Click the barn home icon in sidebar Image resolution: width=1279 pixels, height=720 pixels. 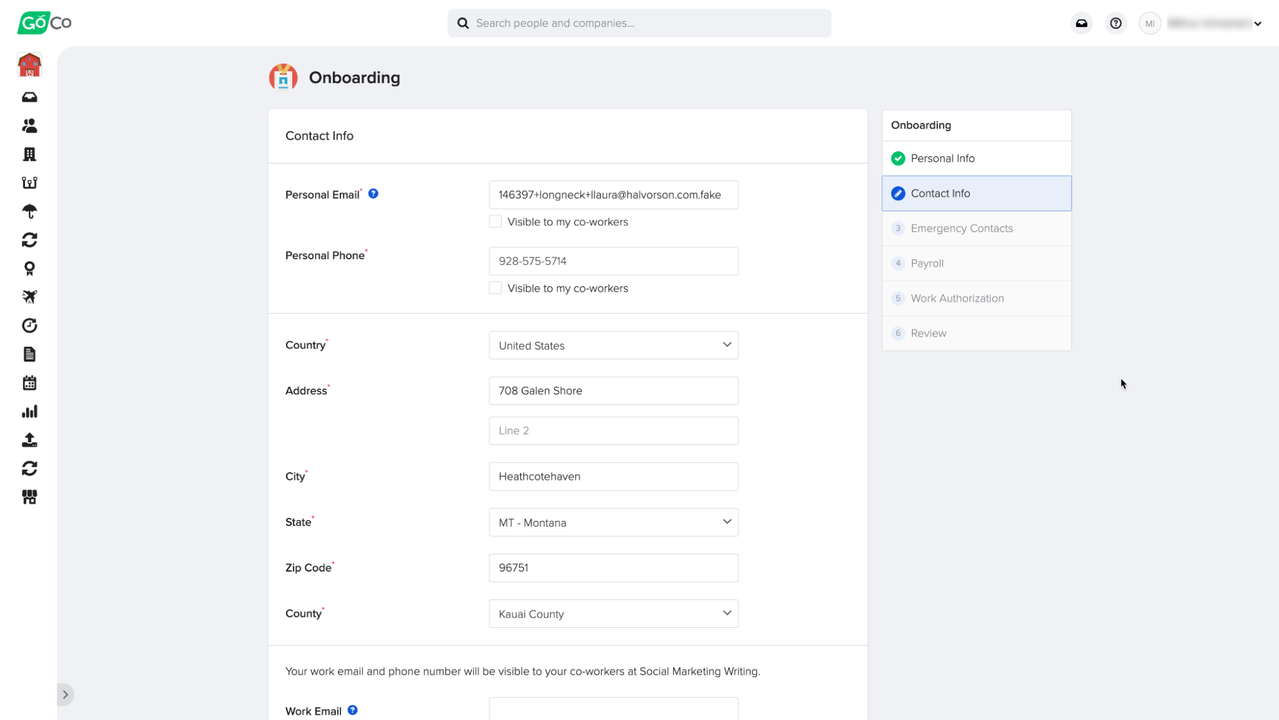pos(29,66)
